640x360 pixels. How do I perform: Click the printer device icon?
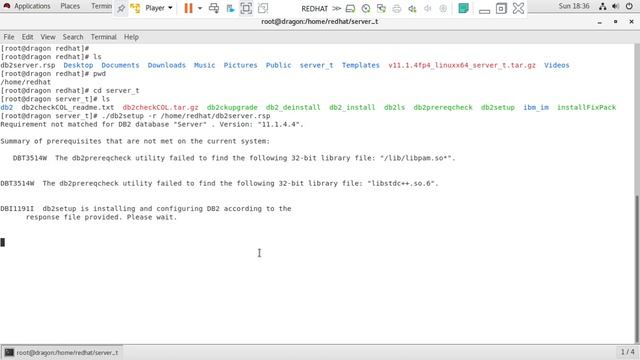pyautogui.click(x=397, y=8)
